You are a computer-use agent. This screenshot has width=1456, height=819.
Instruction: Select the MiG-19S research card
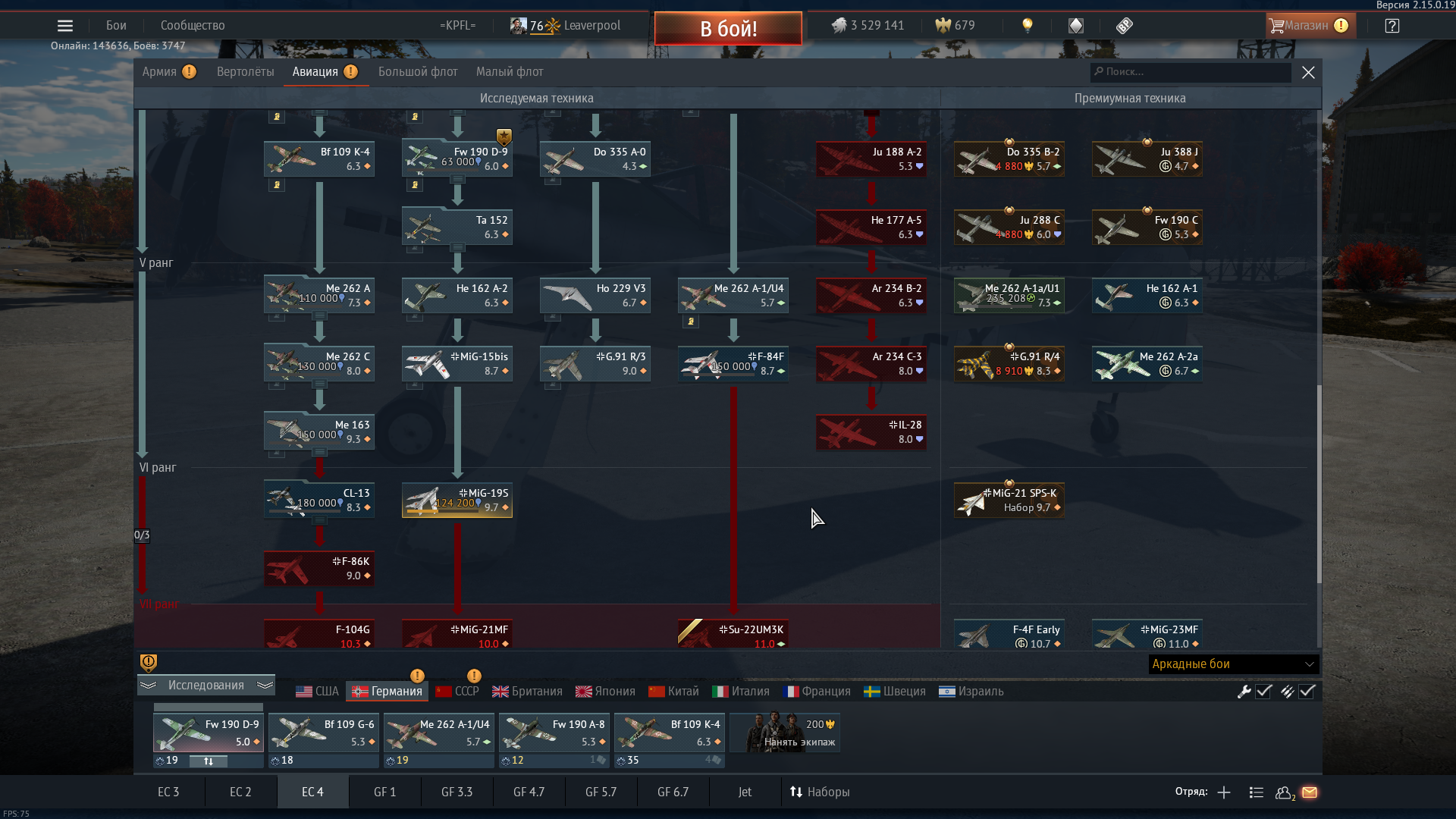pos(457,500)
